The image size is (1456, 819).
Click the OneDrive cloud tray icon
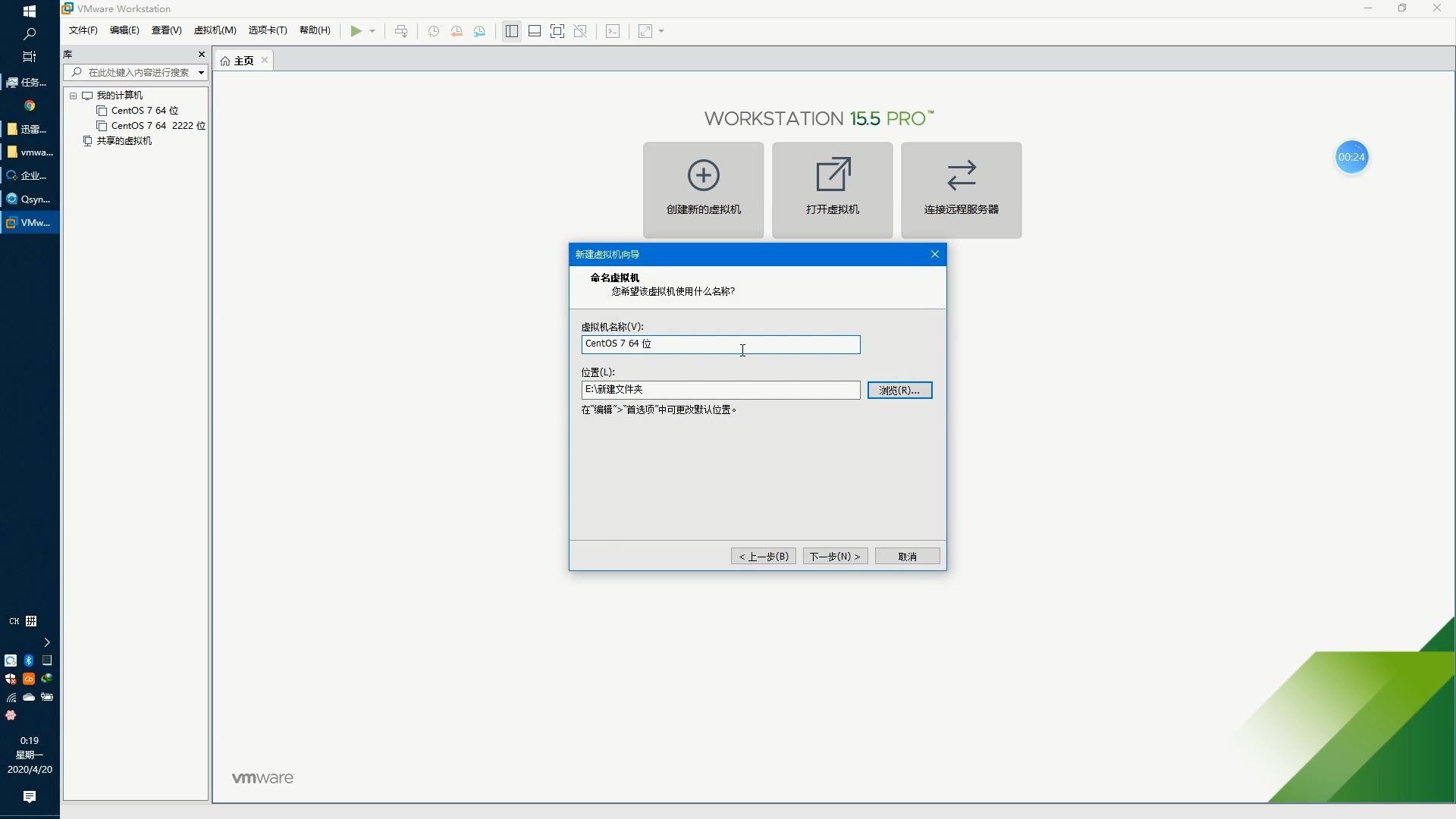coord(29,697)
